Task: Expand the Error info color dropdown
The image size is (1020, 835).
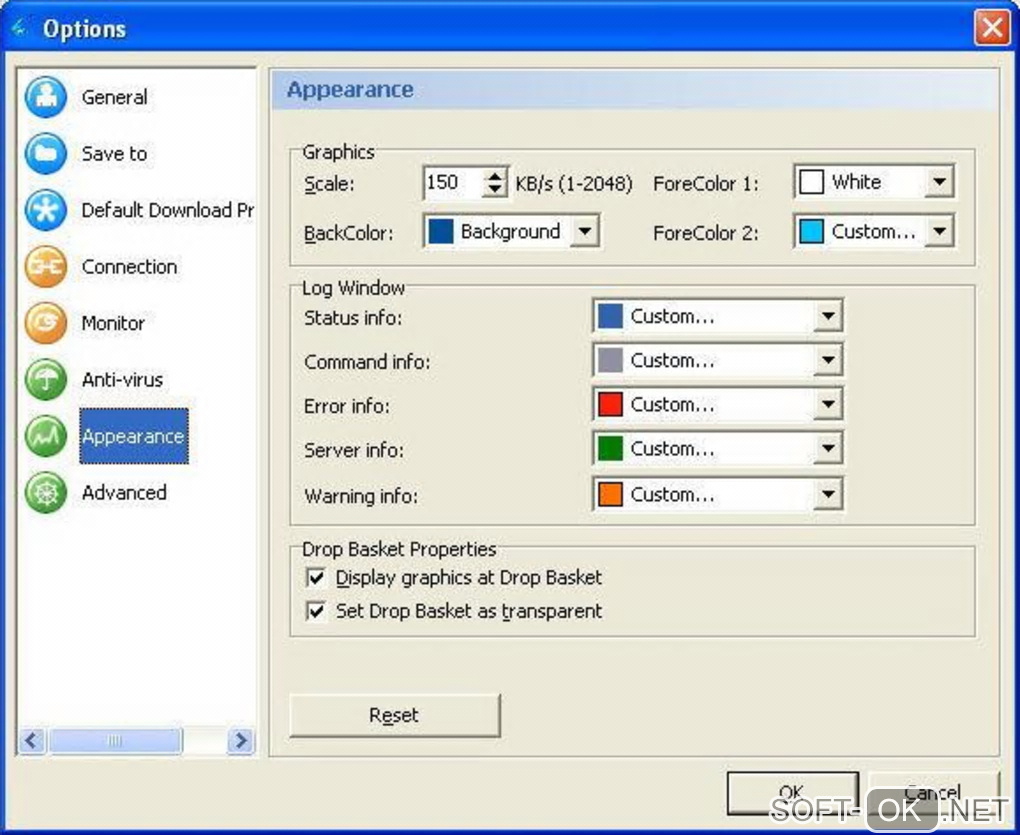Action: pyautogui.click(x=827, y=404)
